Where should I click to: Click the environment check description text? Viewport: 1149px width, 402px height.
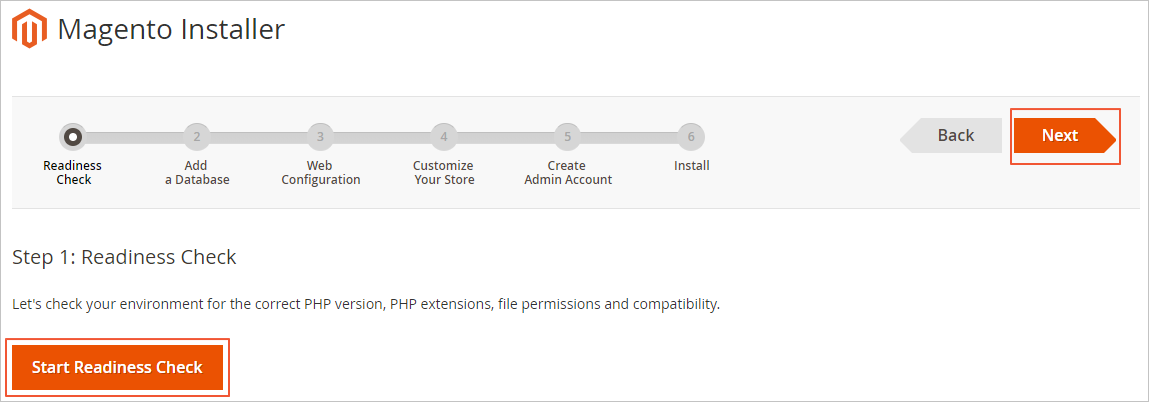point(365,304)
